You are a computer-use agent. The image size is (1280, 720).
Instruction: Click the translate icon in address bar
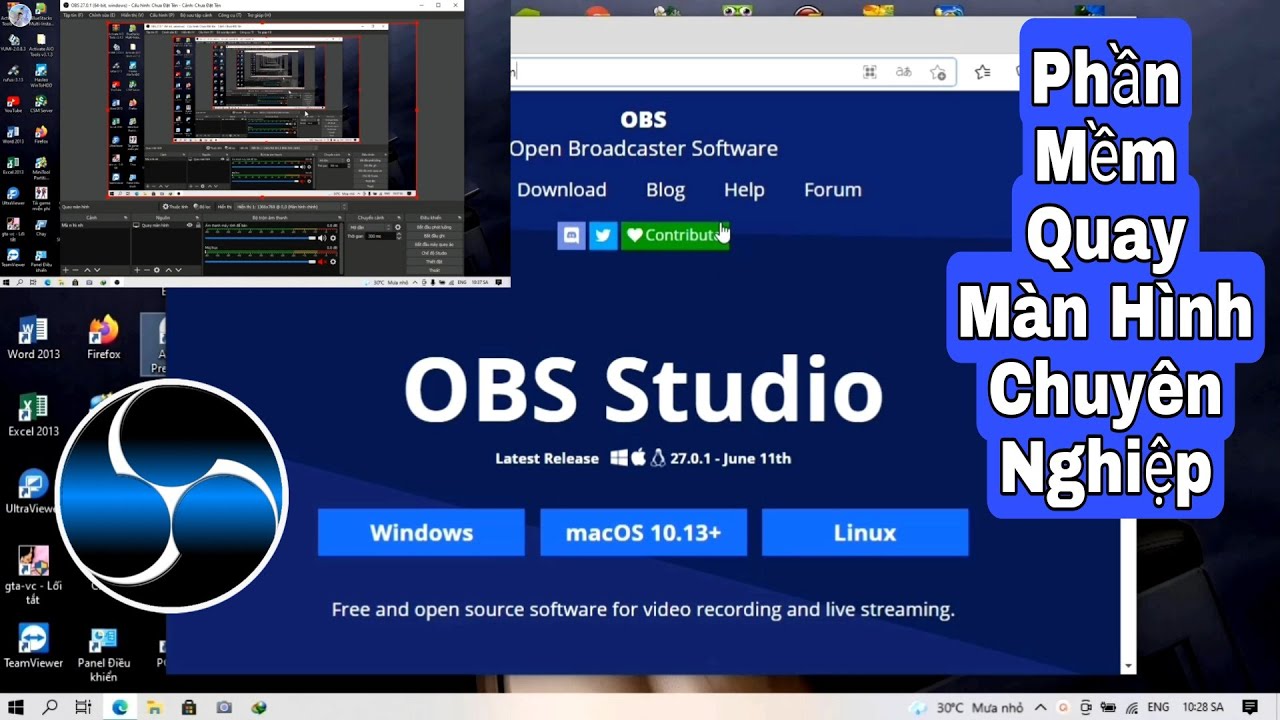coord(903,72)
